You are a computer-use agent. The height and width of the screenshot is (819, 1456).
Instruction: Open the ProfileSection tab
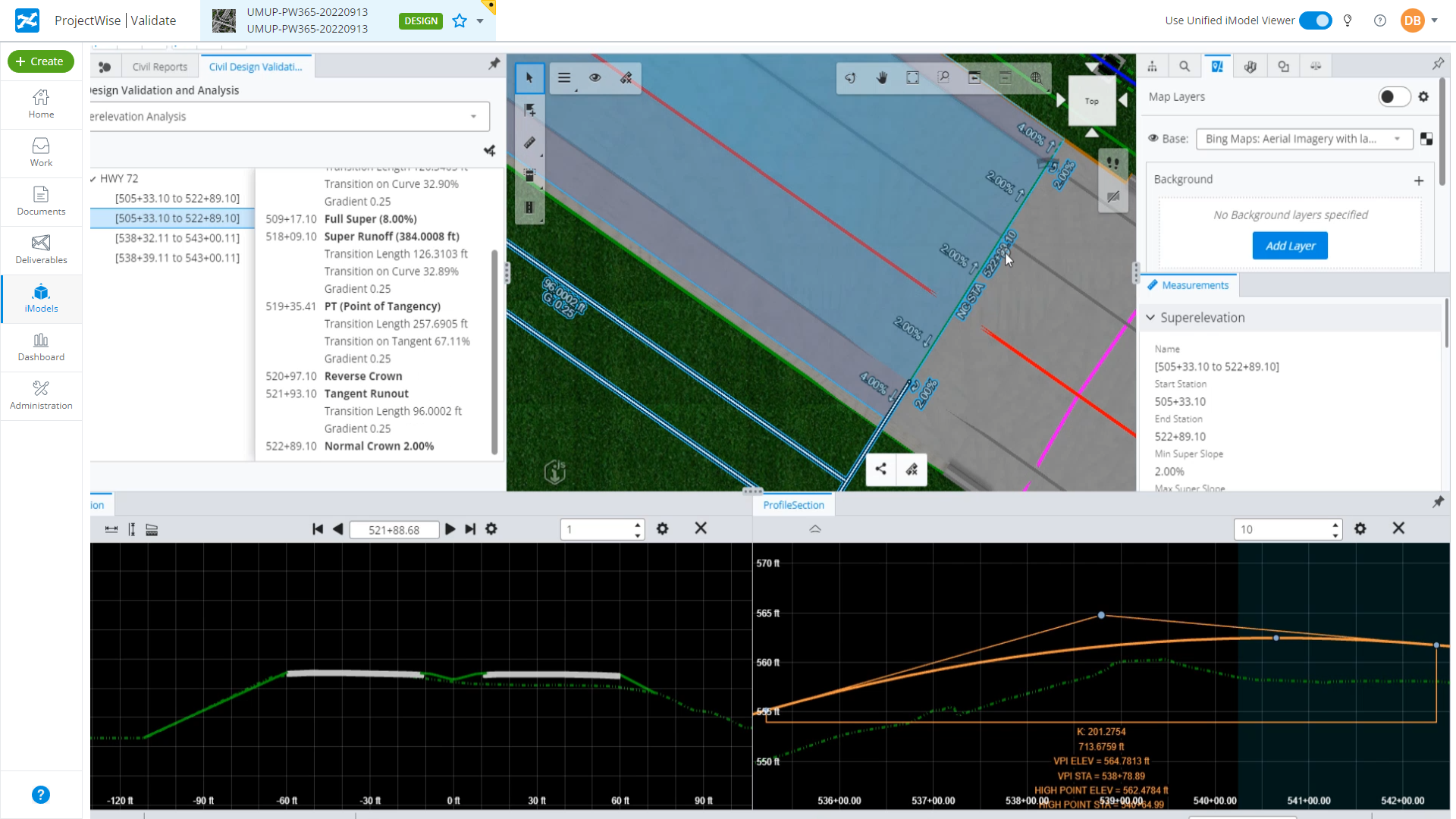[x=793, y=505]
